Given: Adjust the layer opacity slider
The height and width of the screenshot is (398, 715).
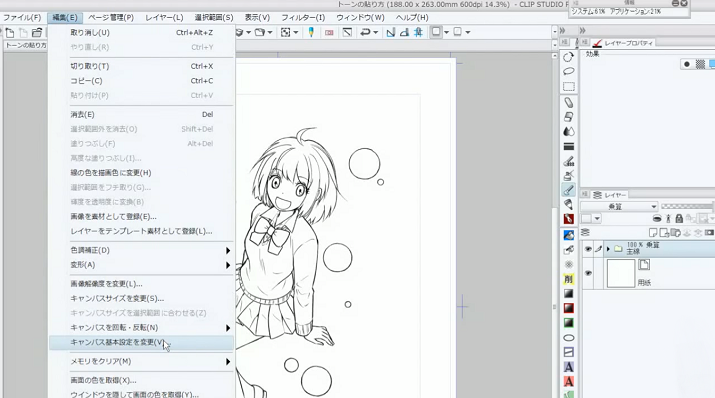Looking at the screenshot, I should 688,207.
